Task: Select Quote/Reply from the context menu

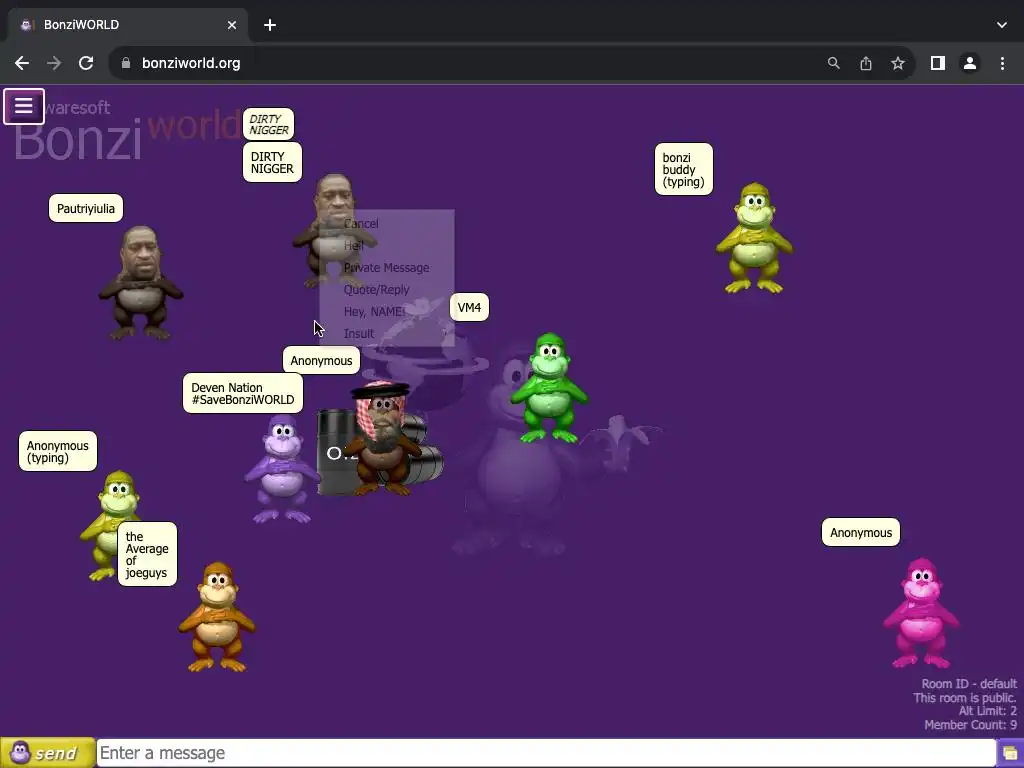Action: tap(376, 289)
